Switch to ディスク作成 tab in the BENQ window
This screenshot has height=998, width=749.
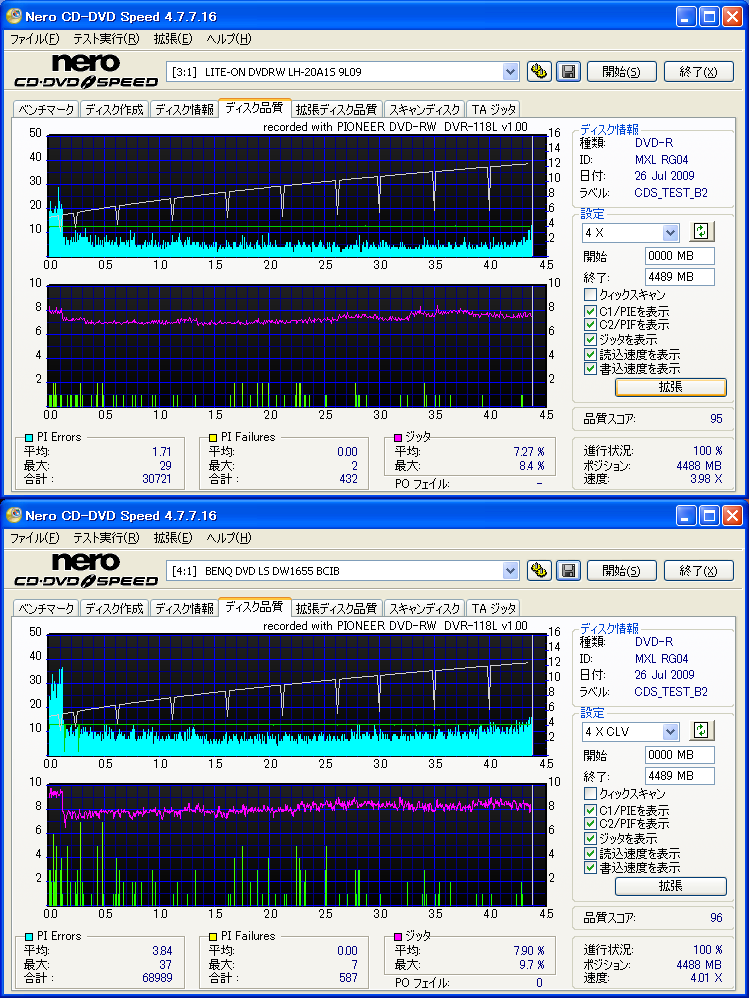point(115,608)
